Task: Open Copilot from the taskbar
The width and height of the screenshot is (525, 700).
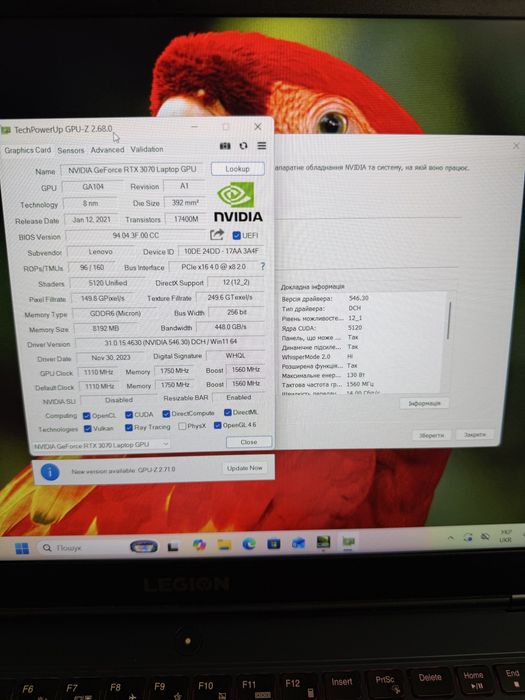Action: [x=199, y=545]
